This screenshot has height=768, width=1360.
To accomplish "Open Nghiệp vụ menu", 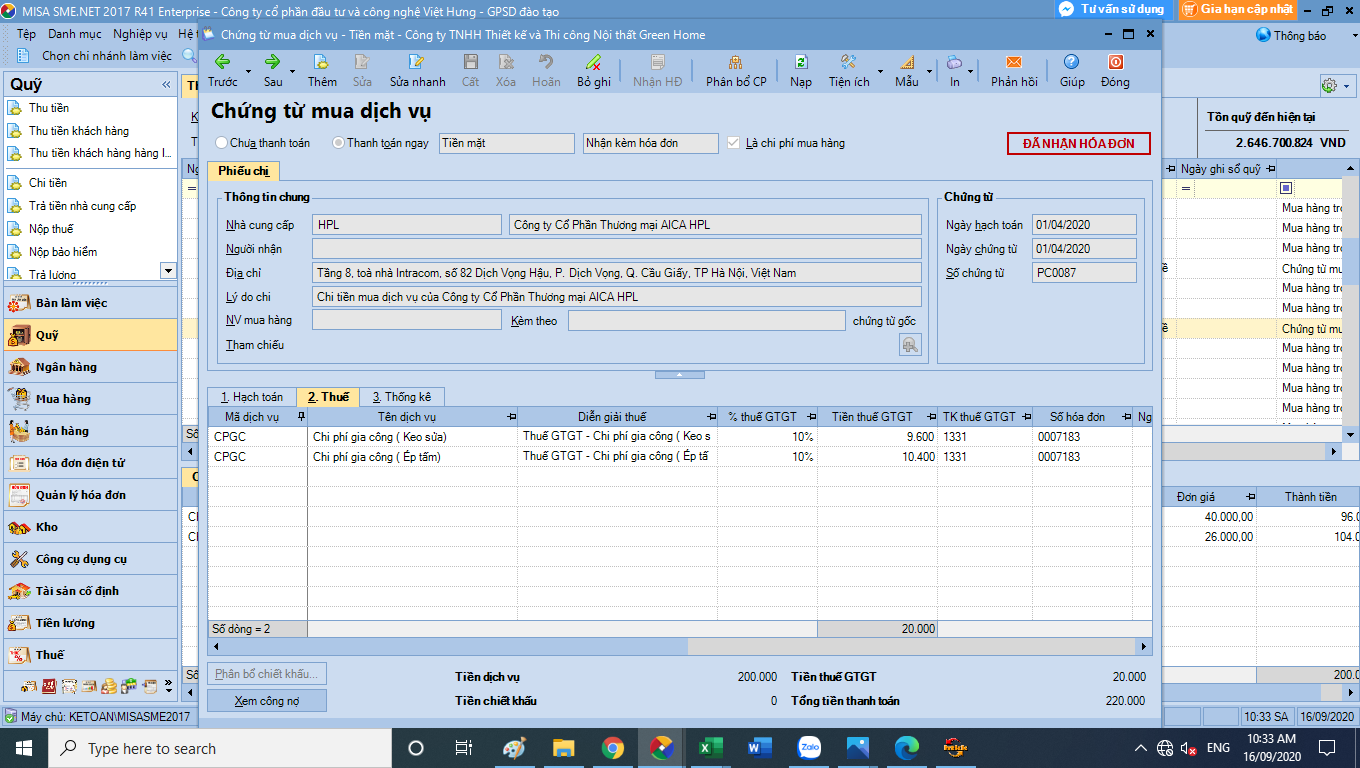I will tap(140, 35).
